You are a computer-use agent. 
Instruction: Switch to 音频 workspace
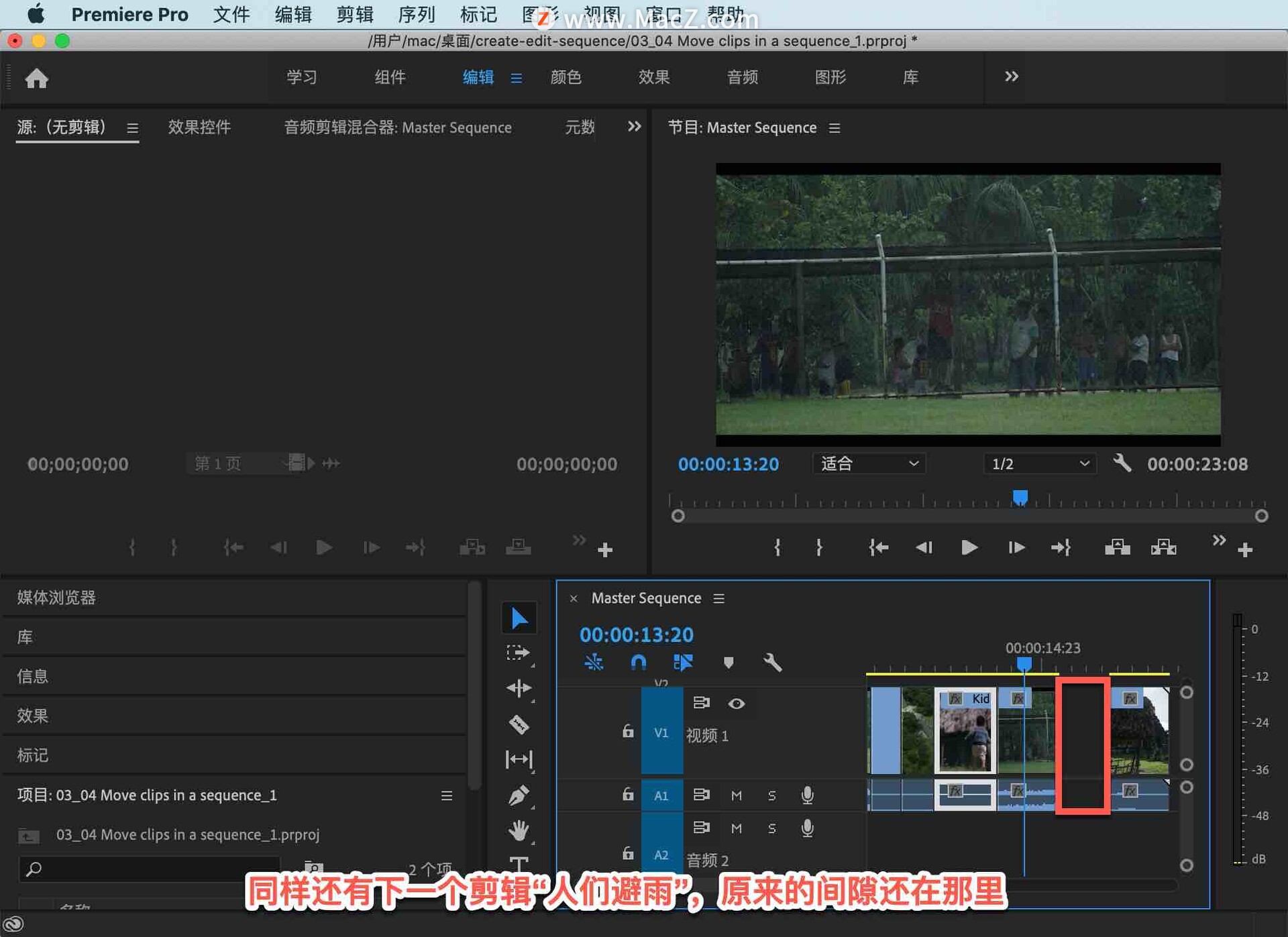click(x=743, y=77)
